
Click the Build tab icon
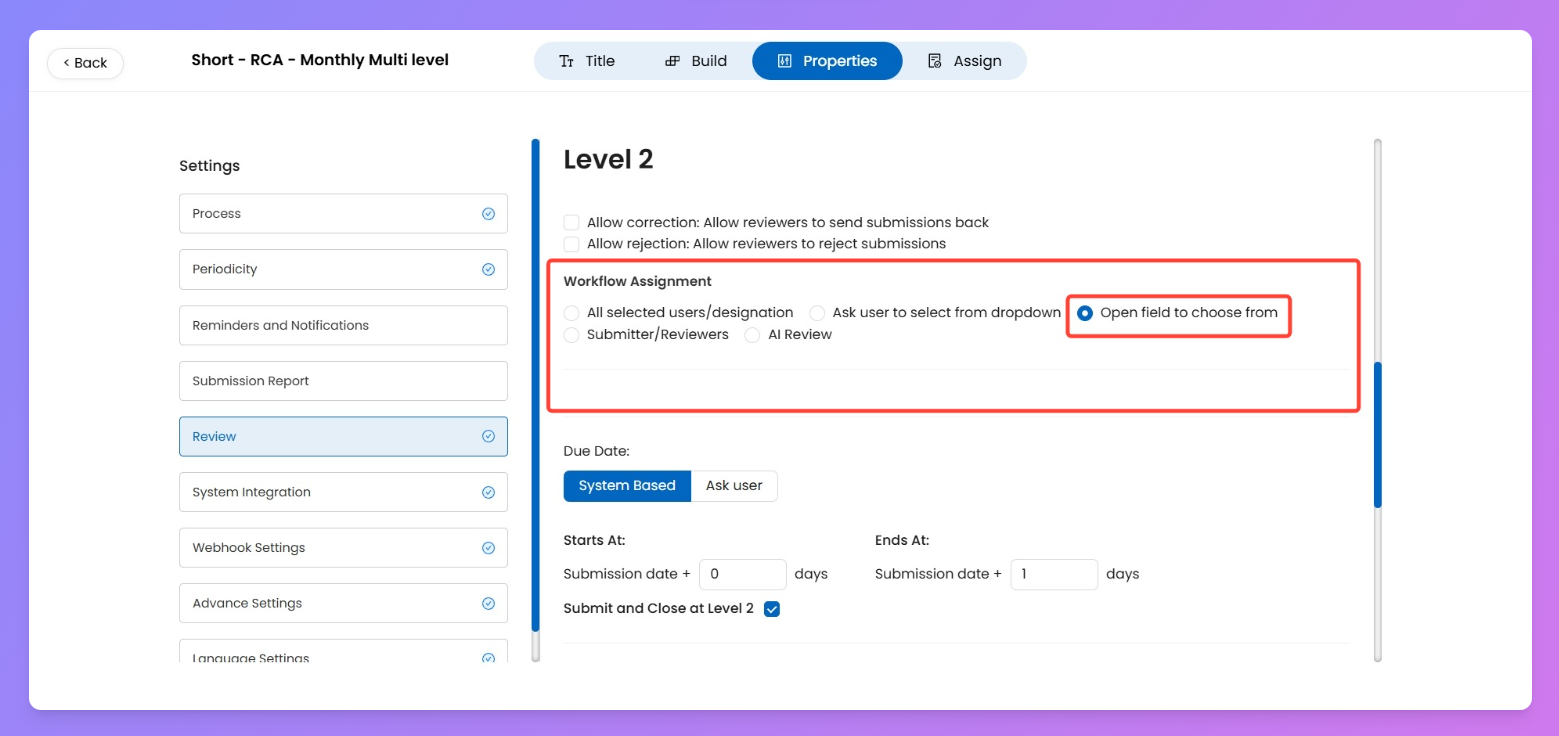(673, 61)
